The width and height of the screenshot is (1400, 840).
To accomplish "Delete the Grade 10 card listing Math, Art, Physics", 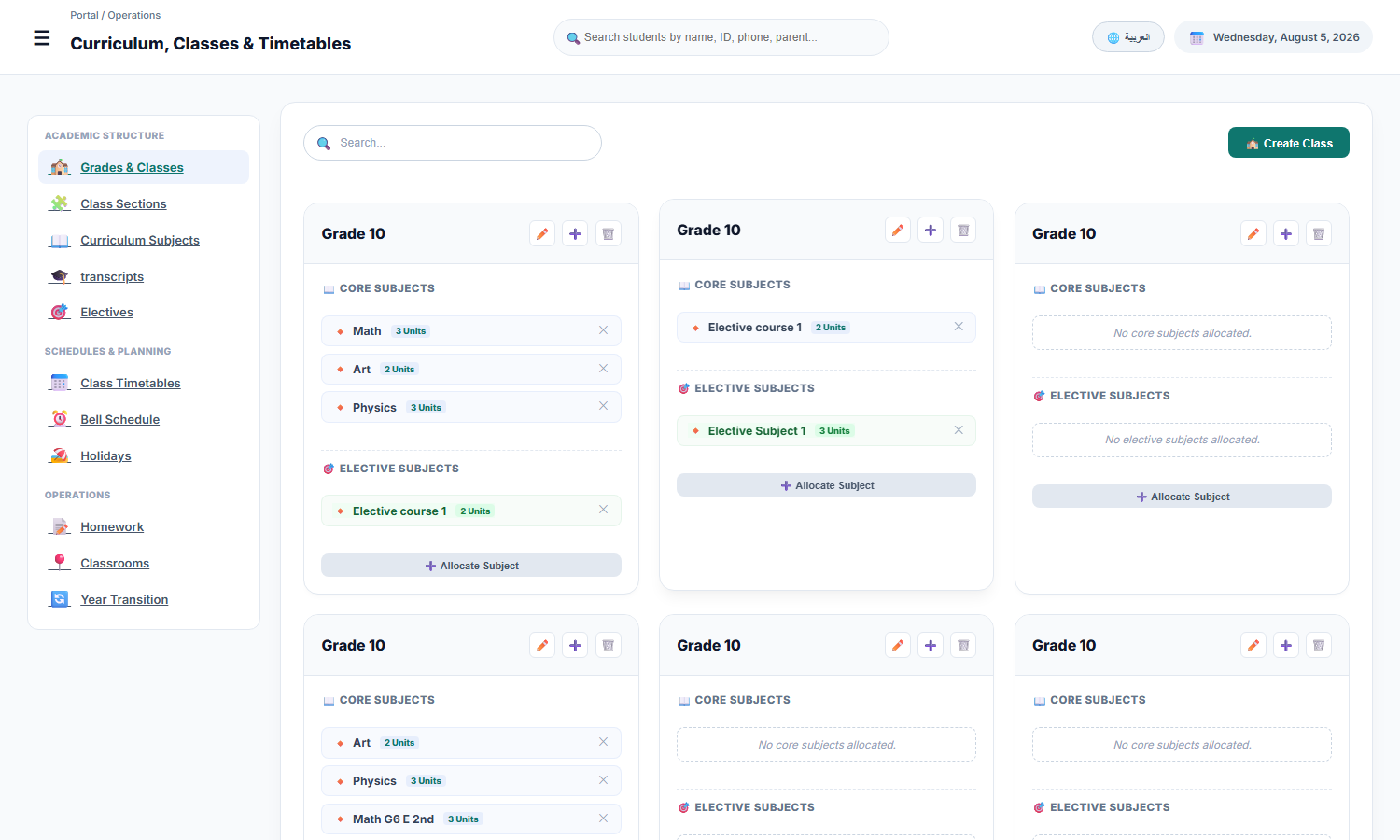I will pyautogui.click(x=608, y=233).
